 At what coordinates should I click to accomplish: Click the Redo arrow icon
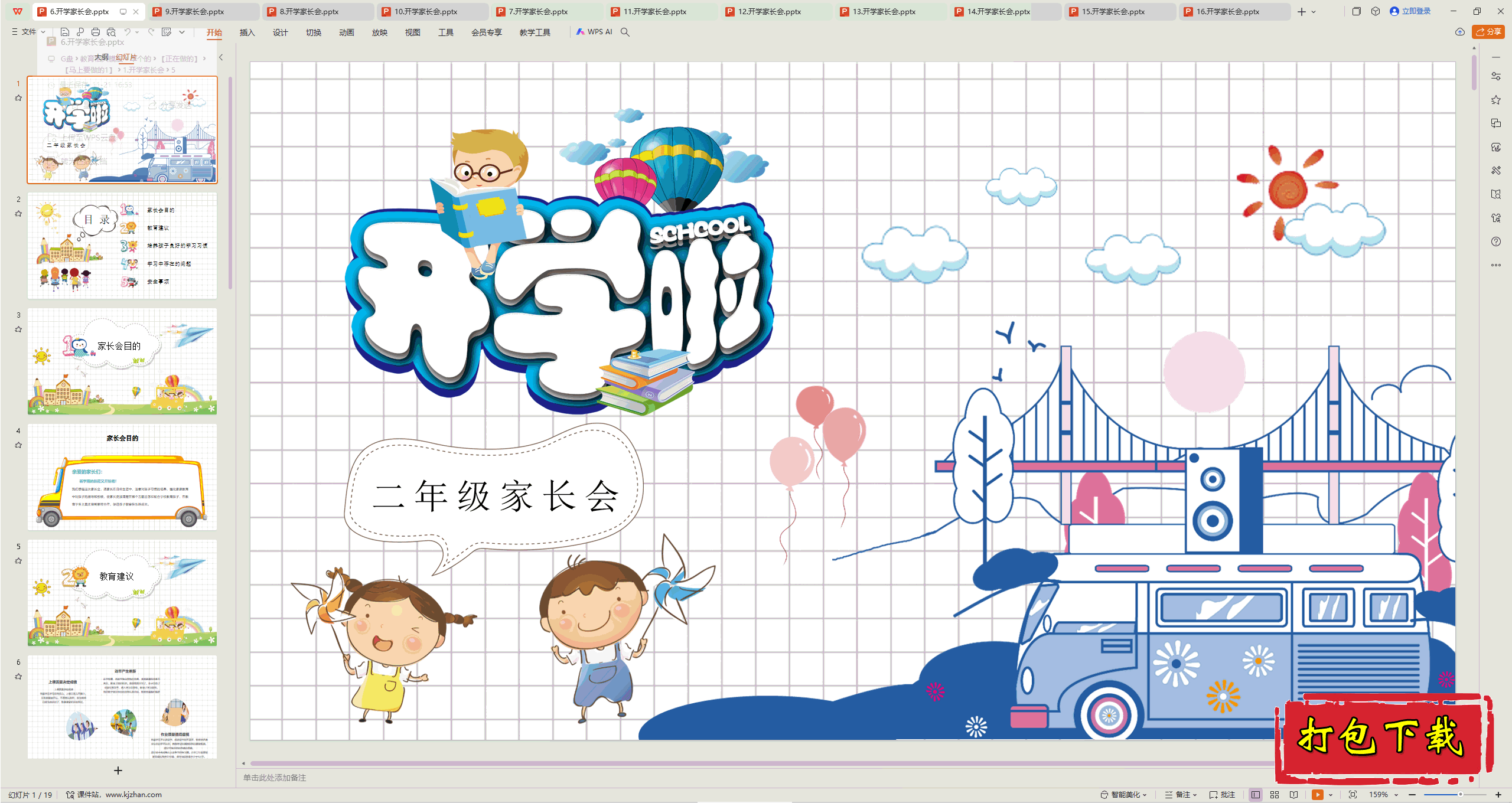coord(151,32)
